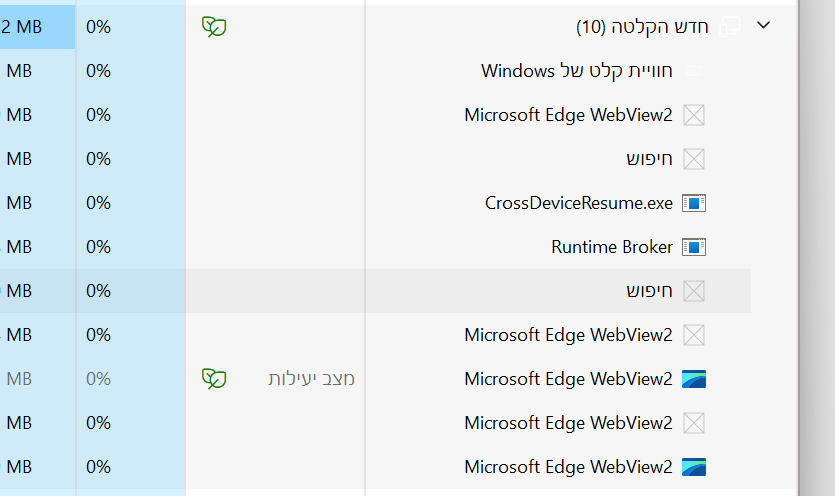Click the blue icon of the efficiency-mode WebView2 process
Viewport: 835px width, 496px height.
pyautogui.click(x=694, y=379)
